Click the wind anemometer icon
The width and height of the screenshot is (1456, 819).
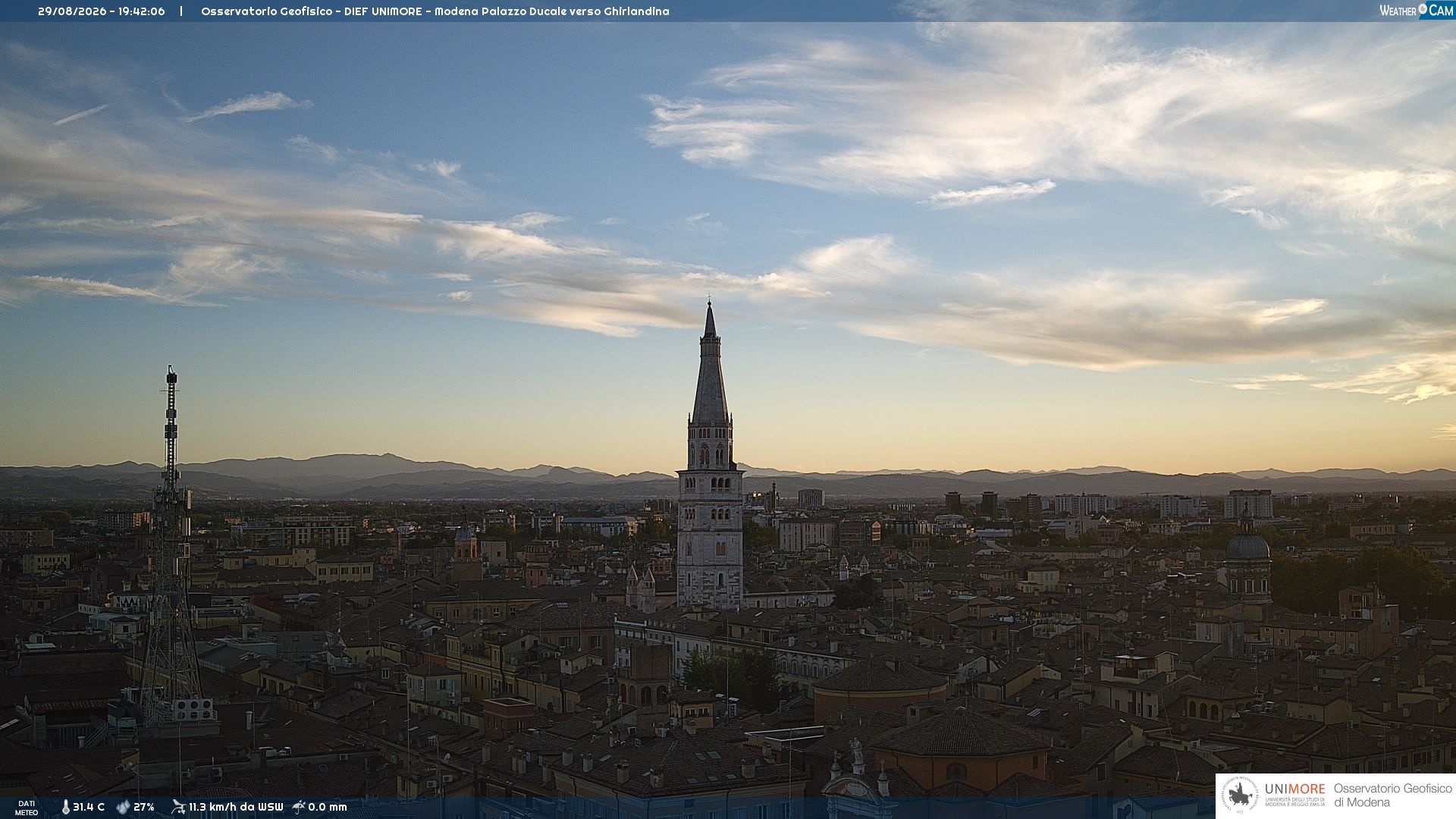pyautogui.click(x=178, y=807)
